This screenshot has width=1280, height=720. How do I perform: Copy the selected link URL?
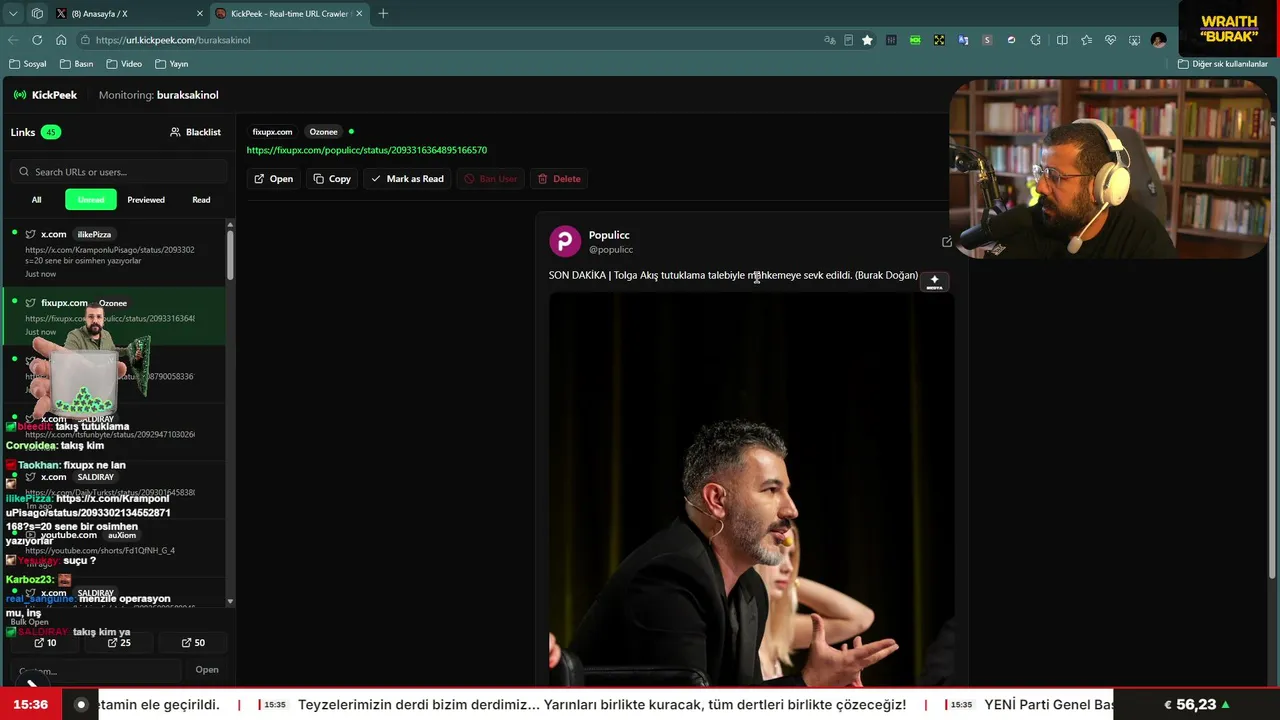[332, 179]
